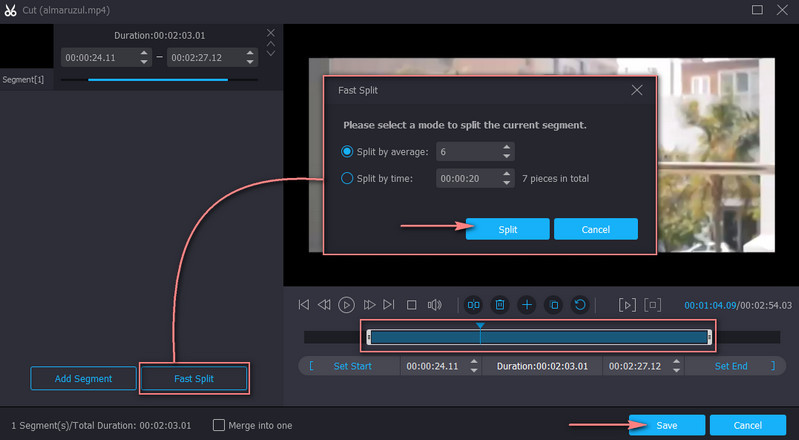799x440 pixels.
Task: Add a segment with the plus icon
Action: [526, 305]
